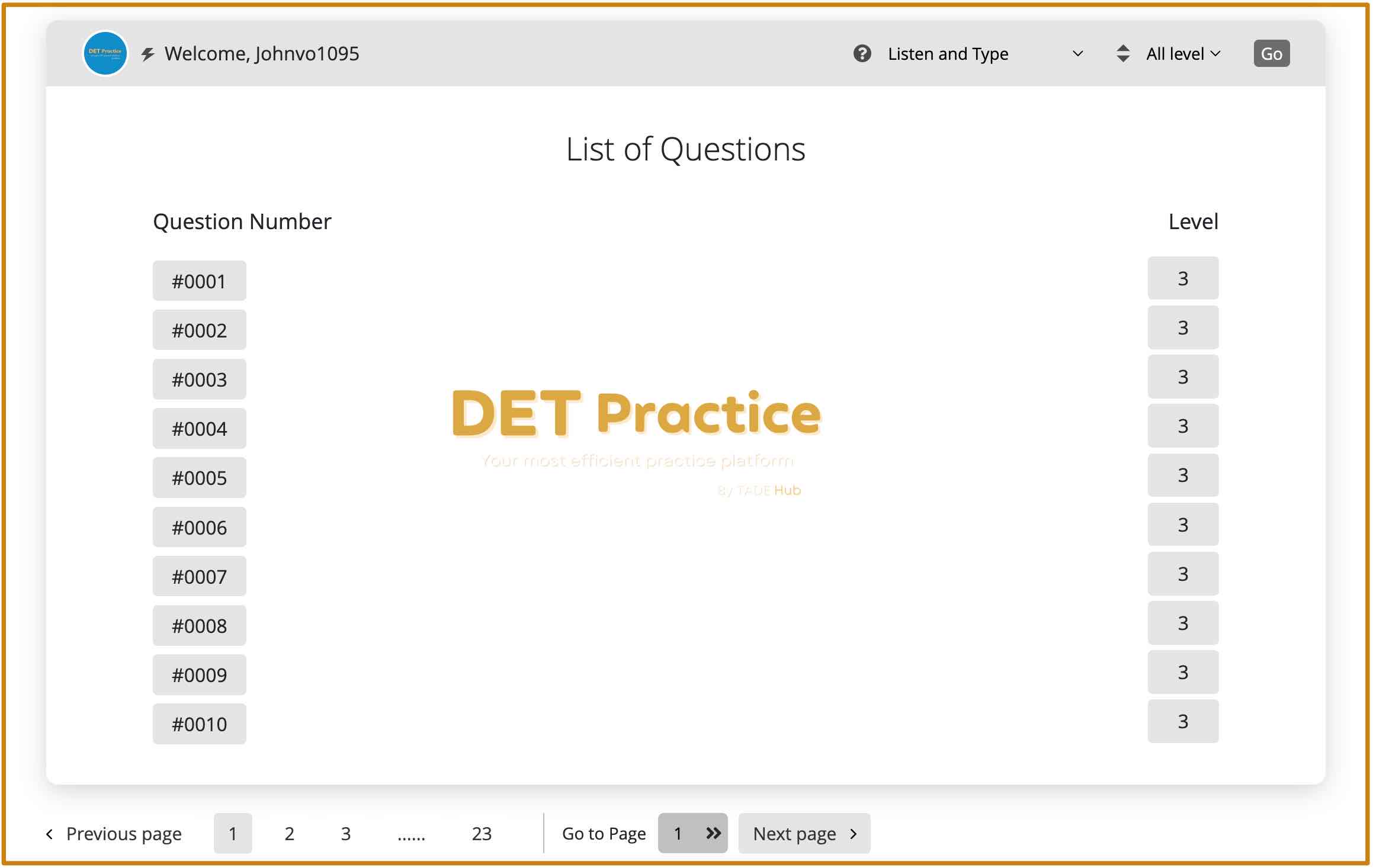This screenshot has width=1373, height=868.
Task: Click level 3 badge on question #0006
Action: (x=1183, y=526)
